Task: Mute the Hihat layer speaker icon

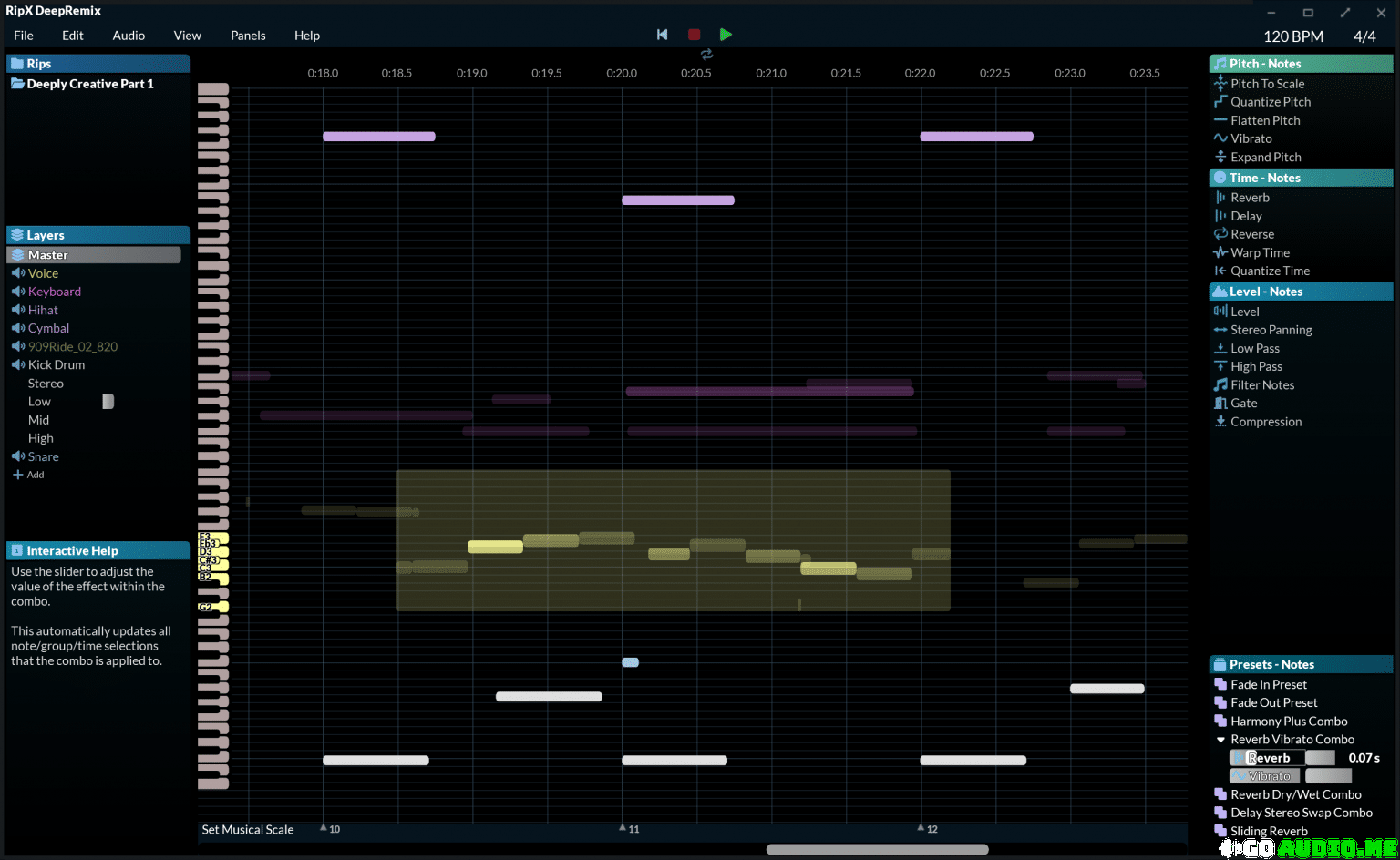Action: tap(17, 310)
